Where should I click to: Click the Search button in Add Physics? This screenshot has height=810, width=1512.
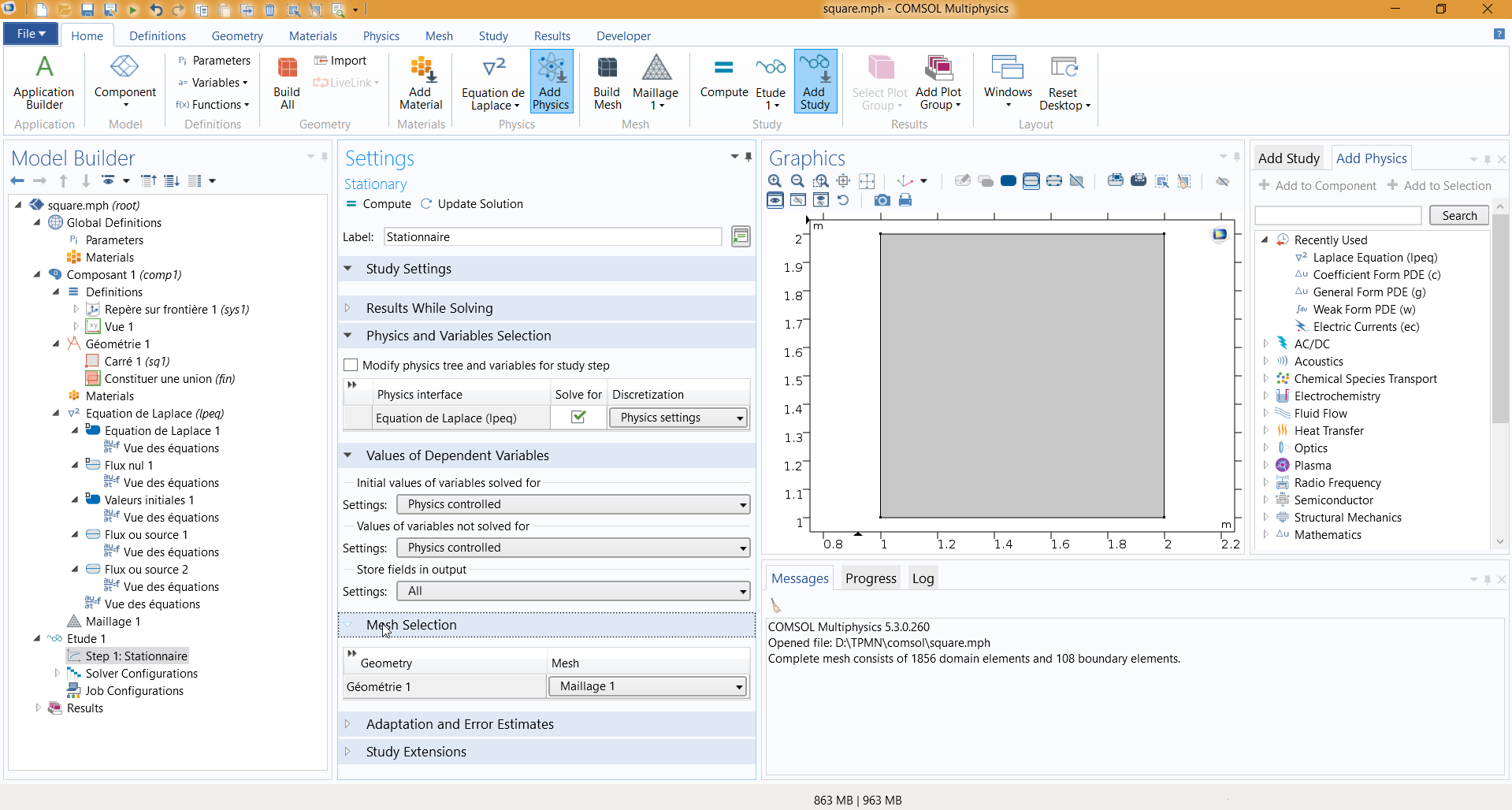[x=1458, y=216]
